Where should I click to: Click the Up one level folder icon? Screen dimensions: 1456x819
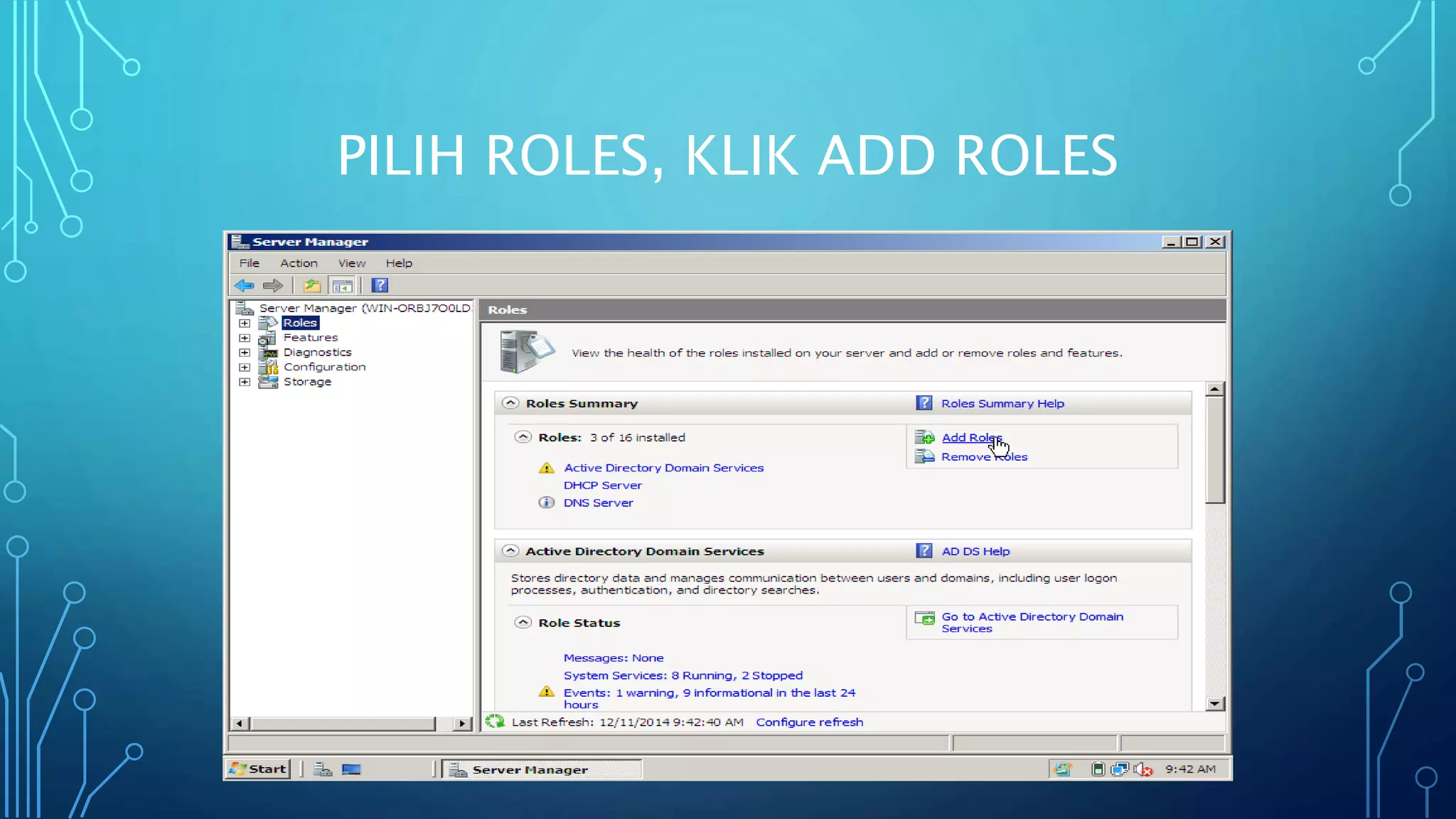tap(312, 286)
